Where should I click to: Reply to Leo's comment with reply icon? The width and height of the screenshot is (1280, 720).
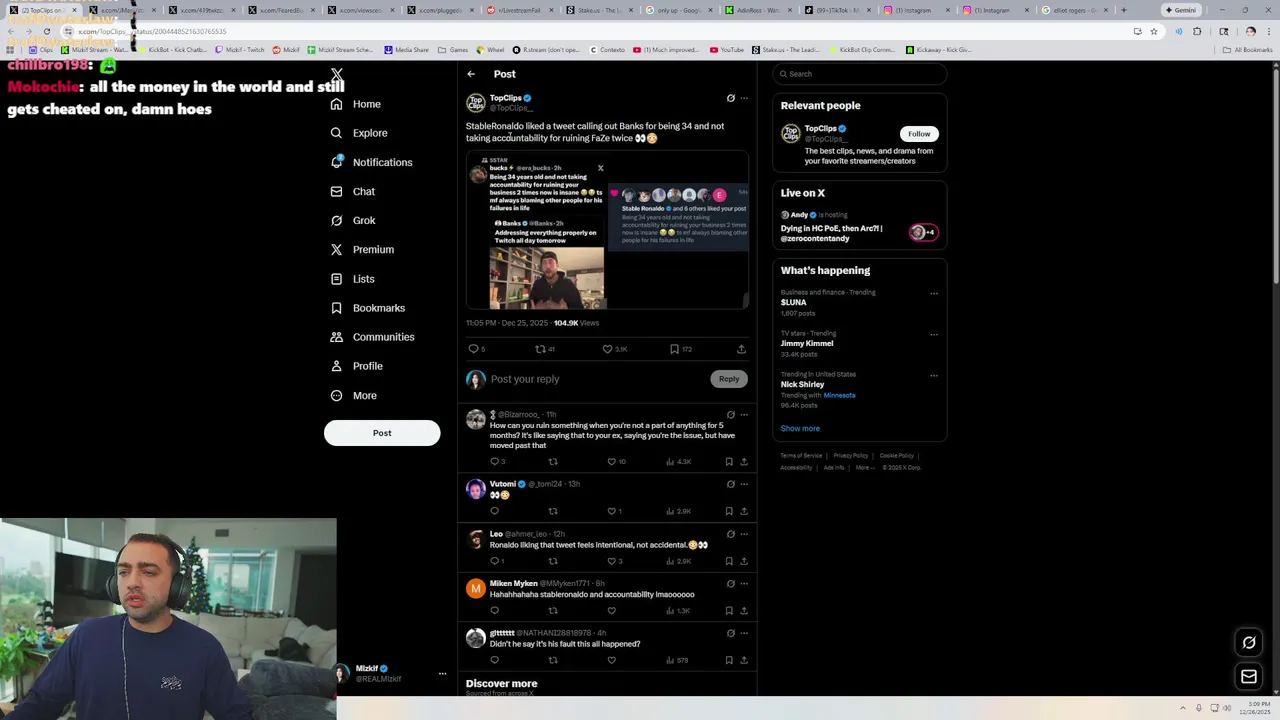[494, 561]
